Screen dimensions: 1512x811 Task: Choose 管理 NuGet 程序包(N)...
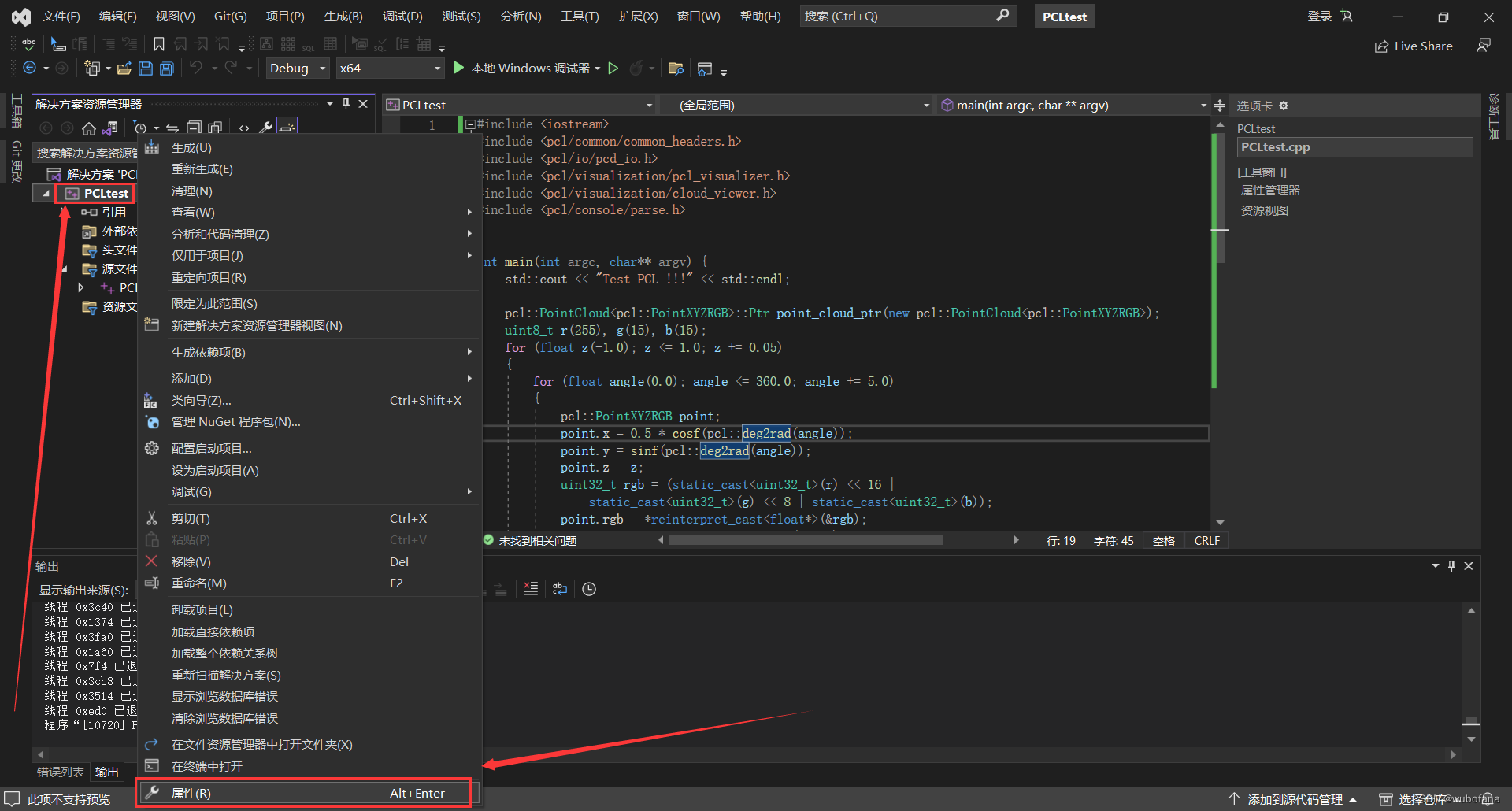(x=309, y=422)
